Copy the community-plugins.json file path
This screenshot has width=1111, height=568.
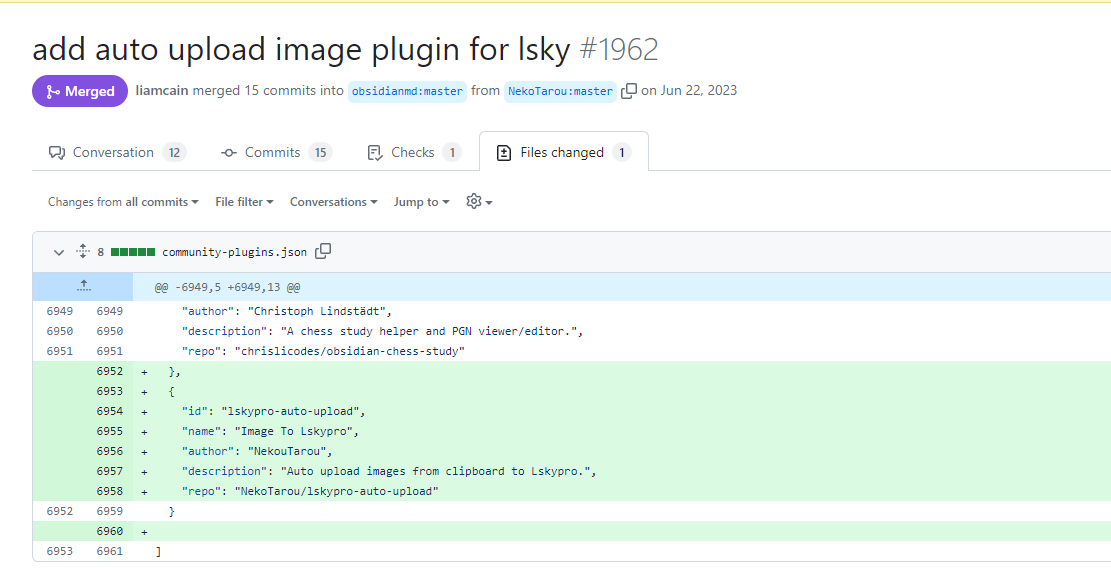[x=323, y=251]
